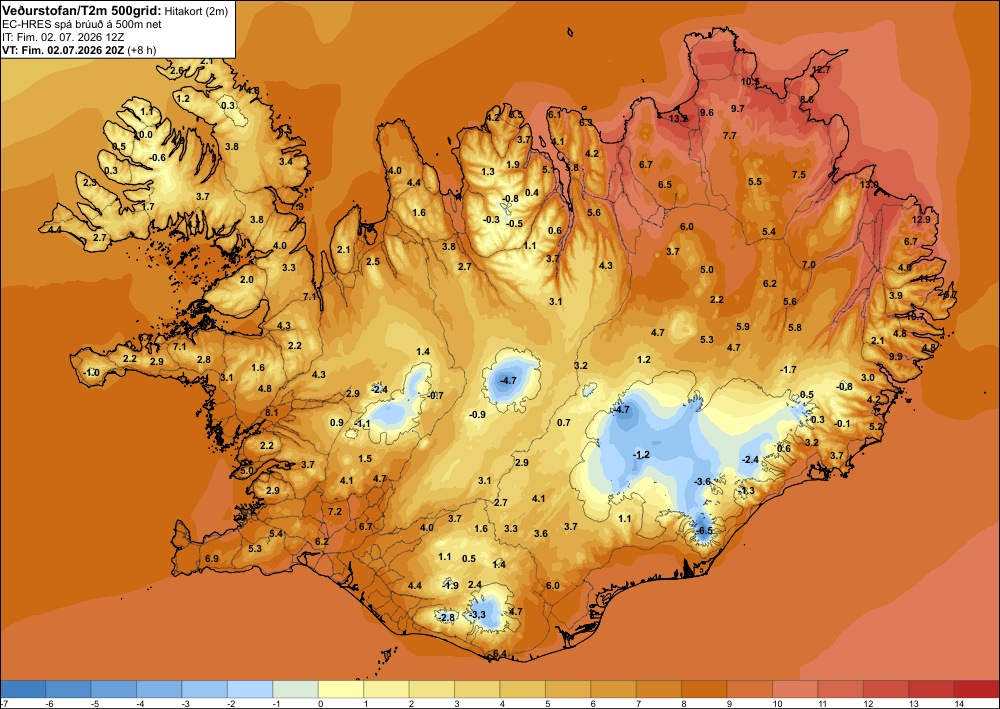Click the temperature value '-1.2' on Vatnajökull

coord(641,455)
